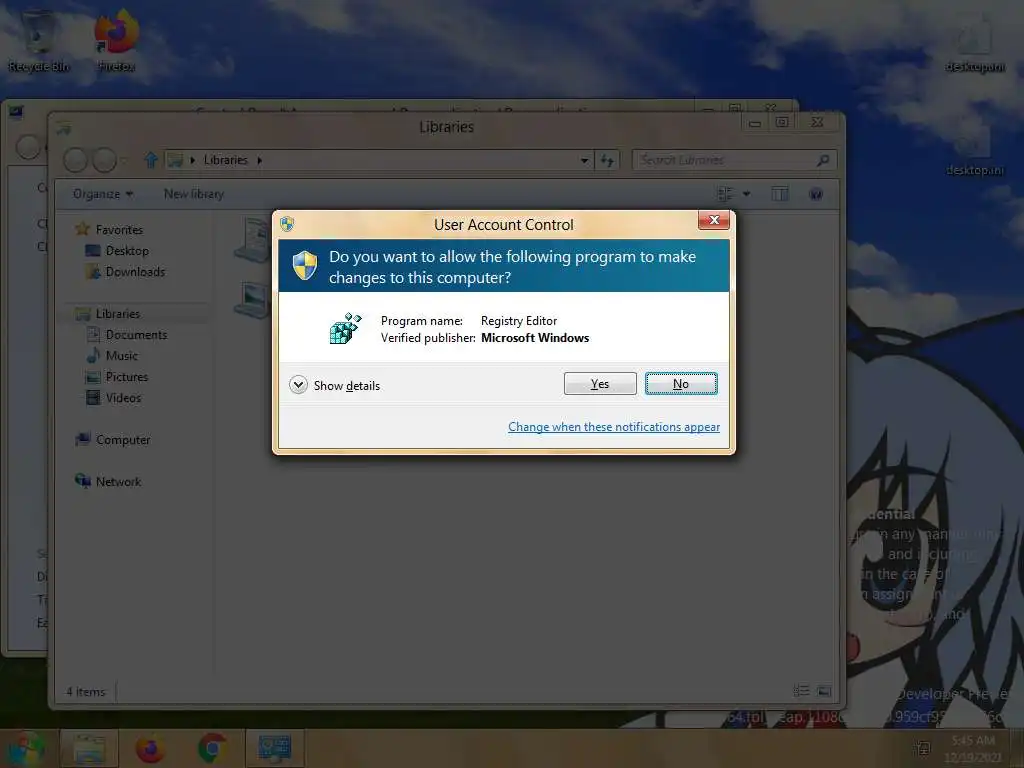Click No in User Account Control dialog
Image resolution: width=1024 pixels, height=768 pixels.
coord(680,383)
